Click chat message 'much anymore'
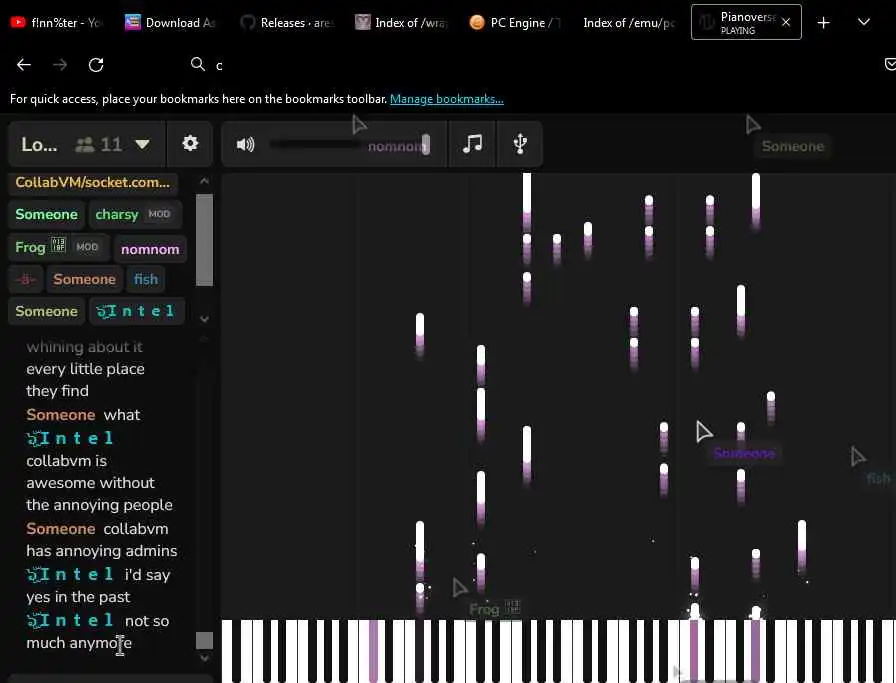 [x=79, y=643]
